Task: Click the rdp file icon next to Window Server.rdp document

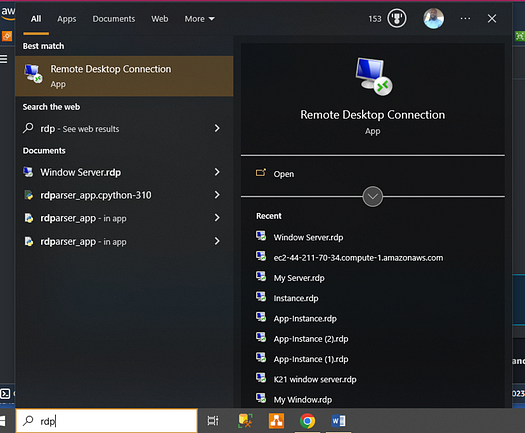Action: pos(28,172)
